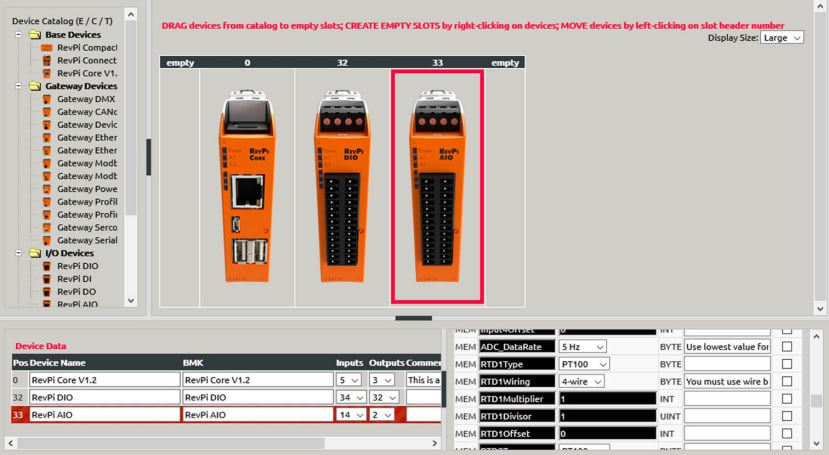829x455 pixels.
Task: Click the Gateway Serco device icon
Action: 47,227
